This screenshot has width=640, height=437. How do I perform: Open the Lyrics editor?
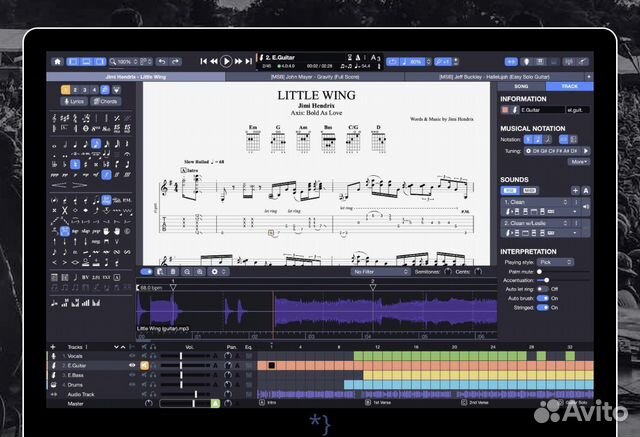pyautogui.click(x=74, y=101)
